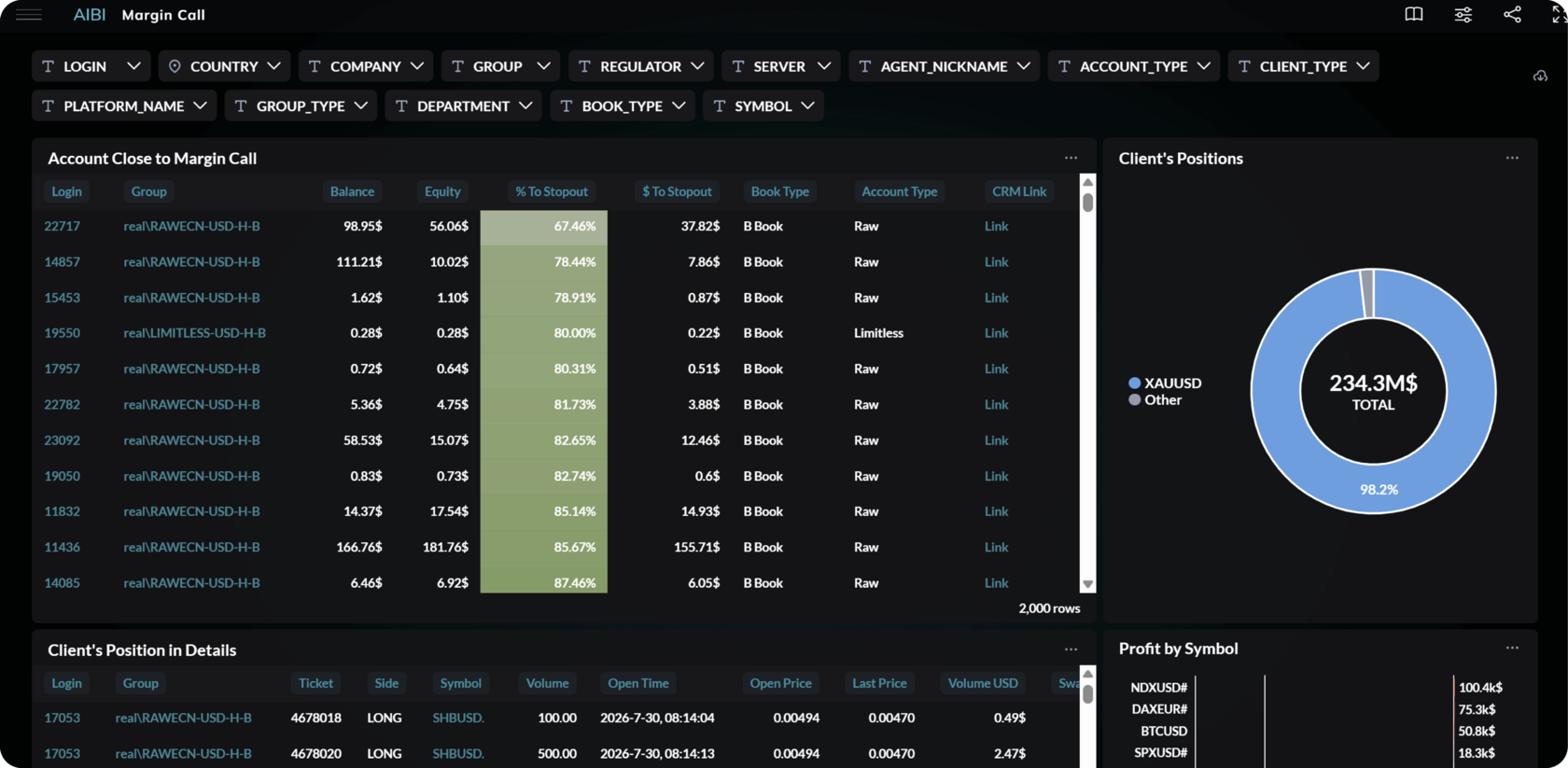This screenshot has width=1568, height=768.
Task: Click the 234.3M$ total value
Action: (x=1373, y=383)
